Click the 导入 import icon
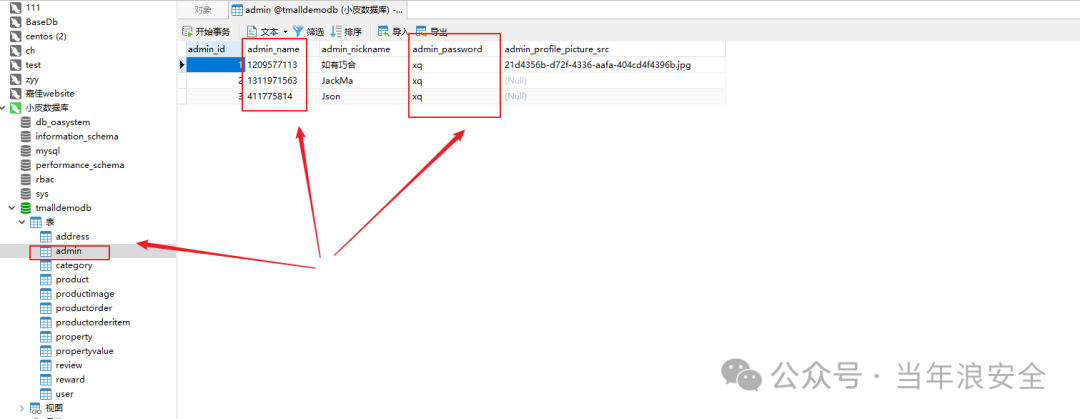 tap(384, 32)
